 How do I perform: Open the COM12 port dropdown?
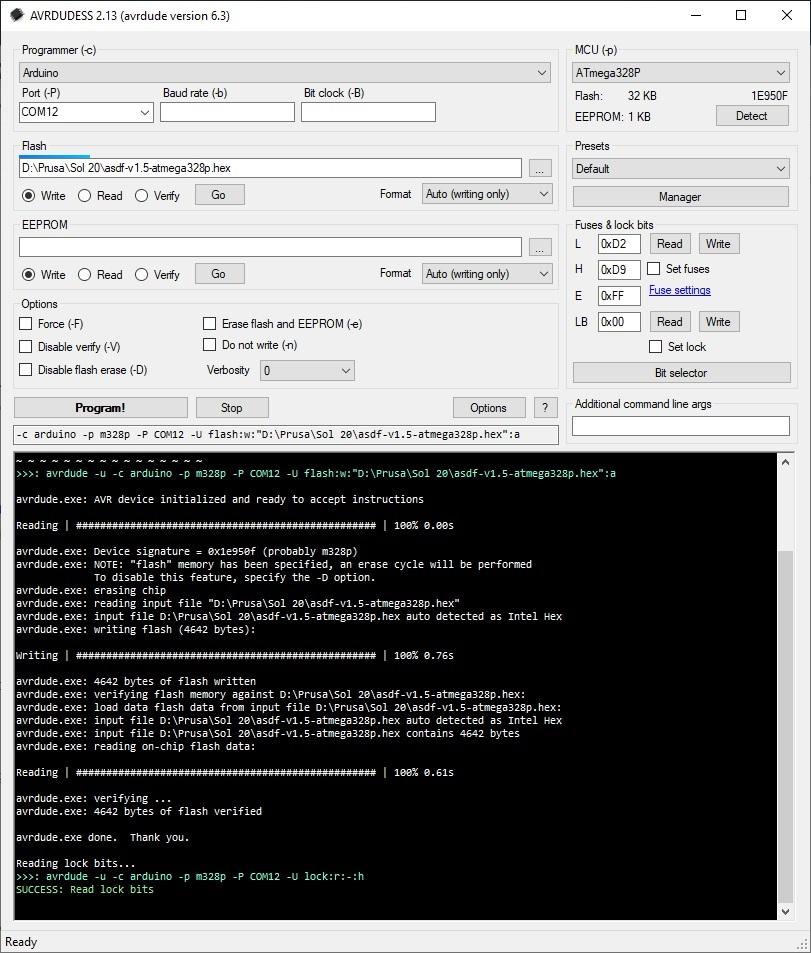[x=86, y=113]
